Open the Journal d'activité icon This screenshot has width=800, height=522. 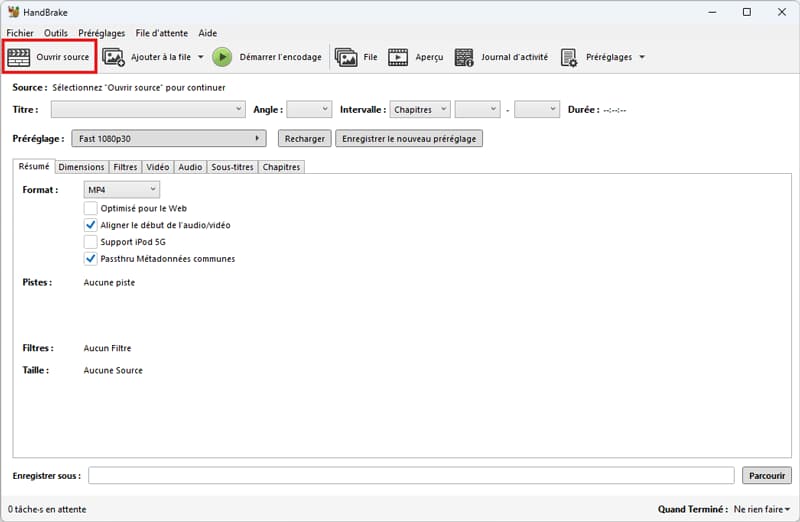[x=464, y=57]
